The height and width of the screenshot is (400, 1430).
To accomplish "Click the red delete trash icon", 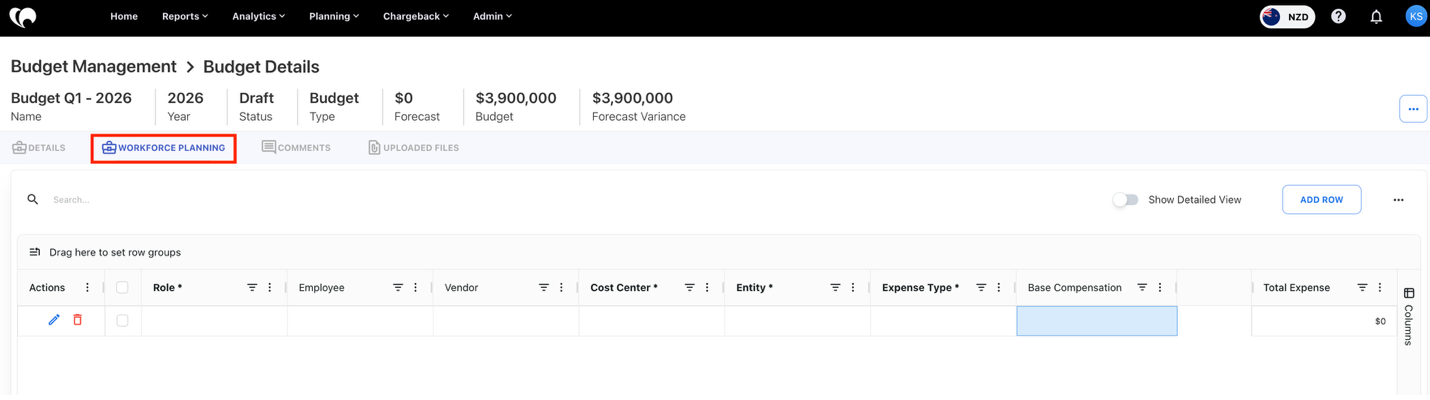I will (77, 320).
